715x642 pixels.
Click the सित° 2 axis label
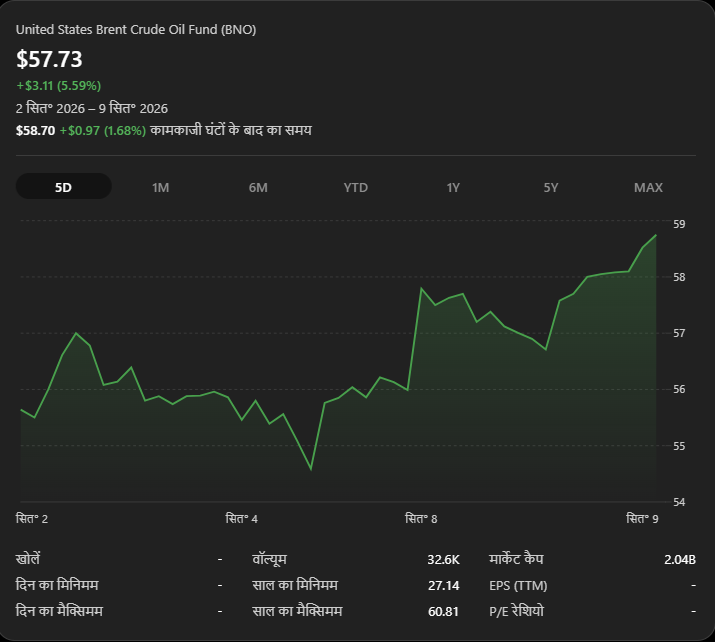click(31, 519)
